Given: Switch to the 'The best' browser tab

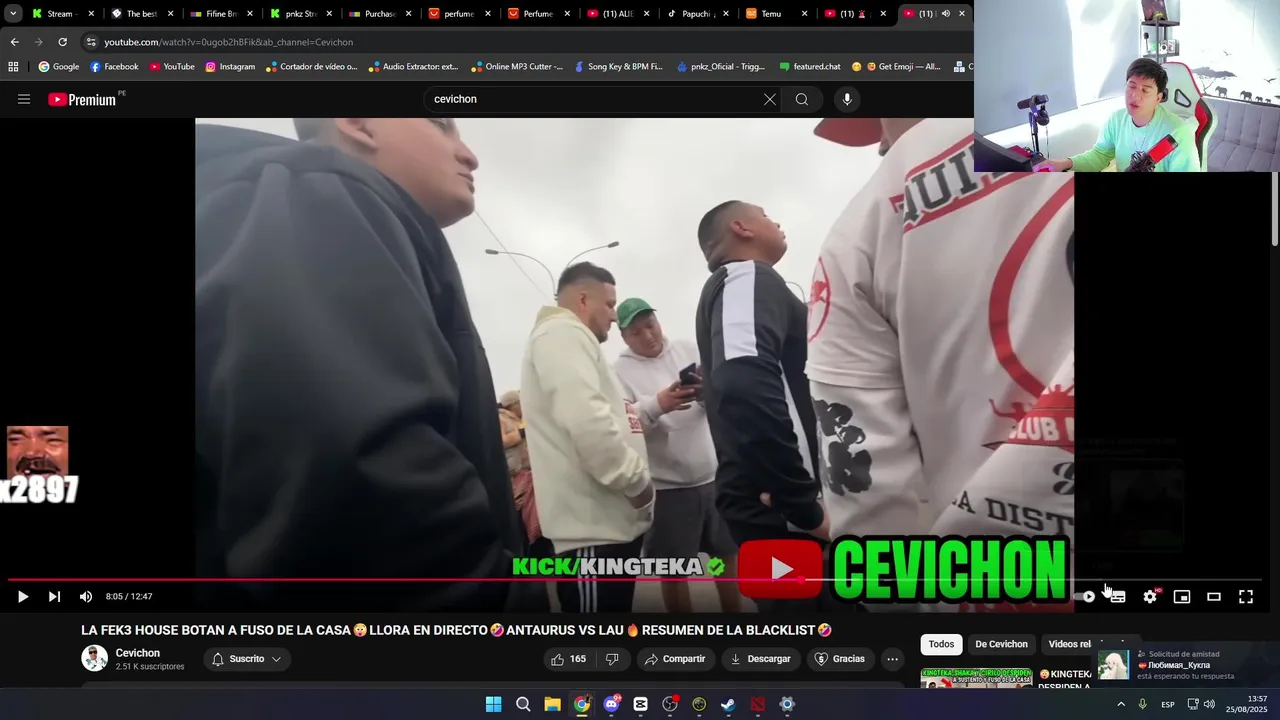Looking at the screenshot, I should click(141, 13).
